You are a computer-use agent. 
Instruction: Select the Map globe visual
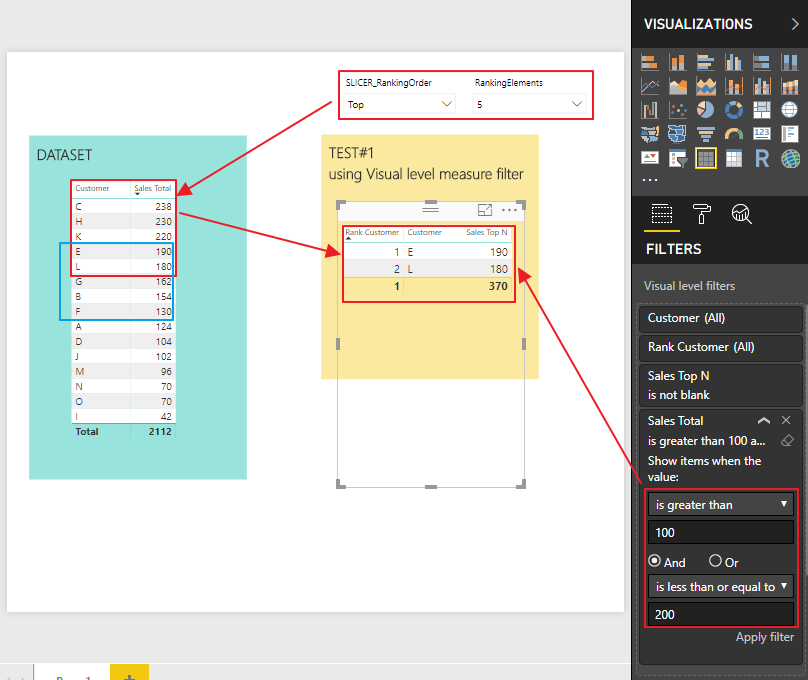(789, 110)
